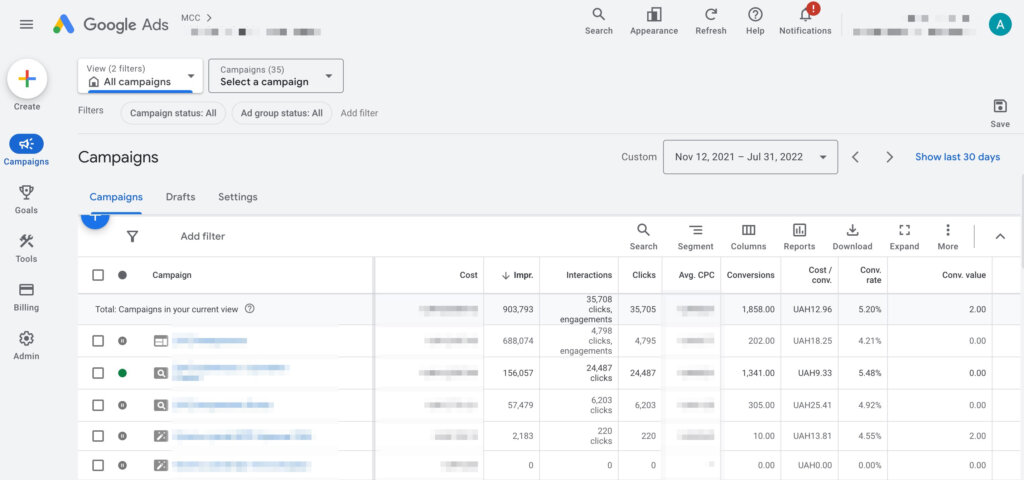This screenshot has width=1024, height=480.
Task: Expand the Select a campaign dropdown
Action: [275, 76]
